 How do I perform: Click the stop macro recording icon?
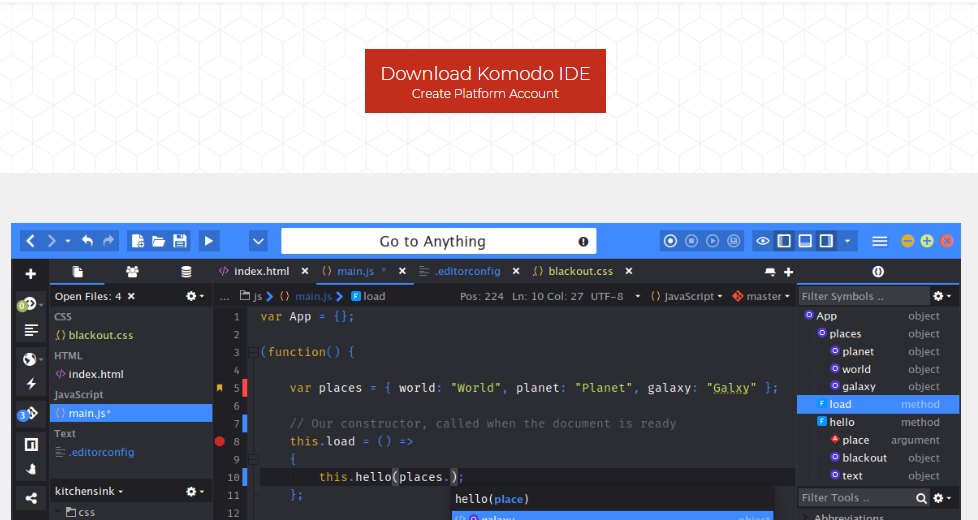coord(692,241)
